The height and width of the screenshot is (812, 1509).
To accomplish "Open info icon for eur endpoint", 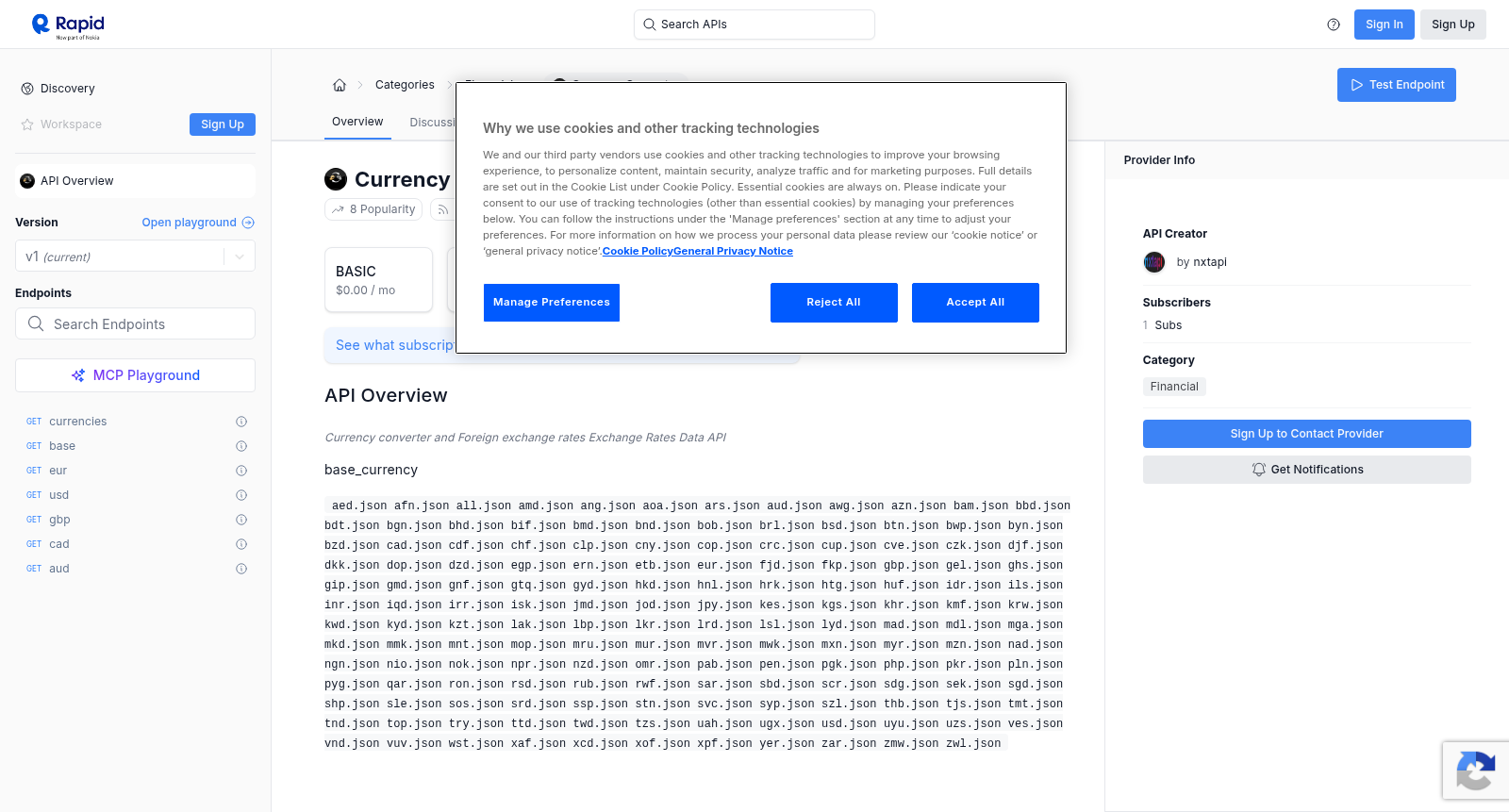I will tap(241, 471).
